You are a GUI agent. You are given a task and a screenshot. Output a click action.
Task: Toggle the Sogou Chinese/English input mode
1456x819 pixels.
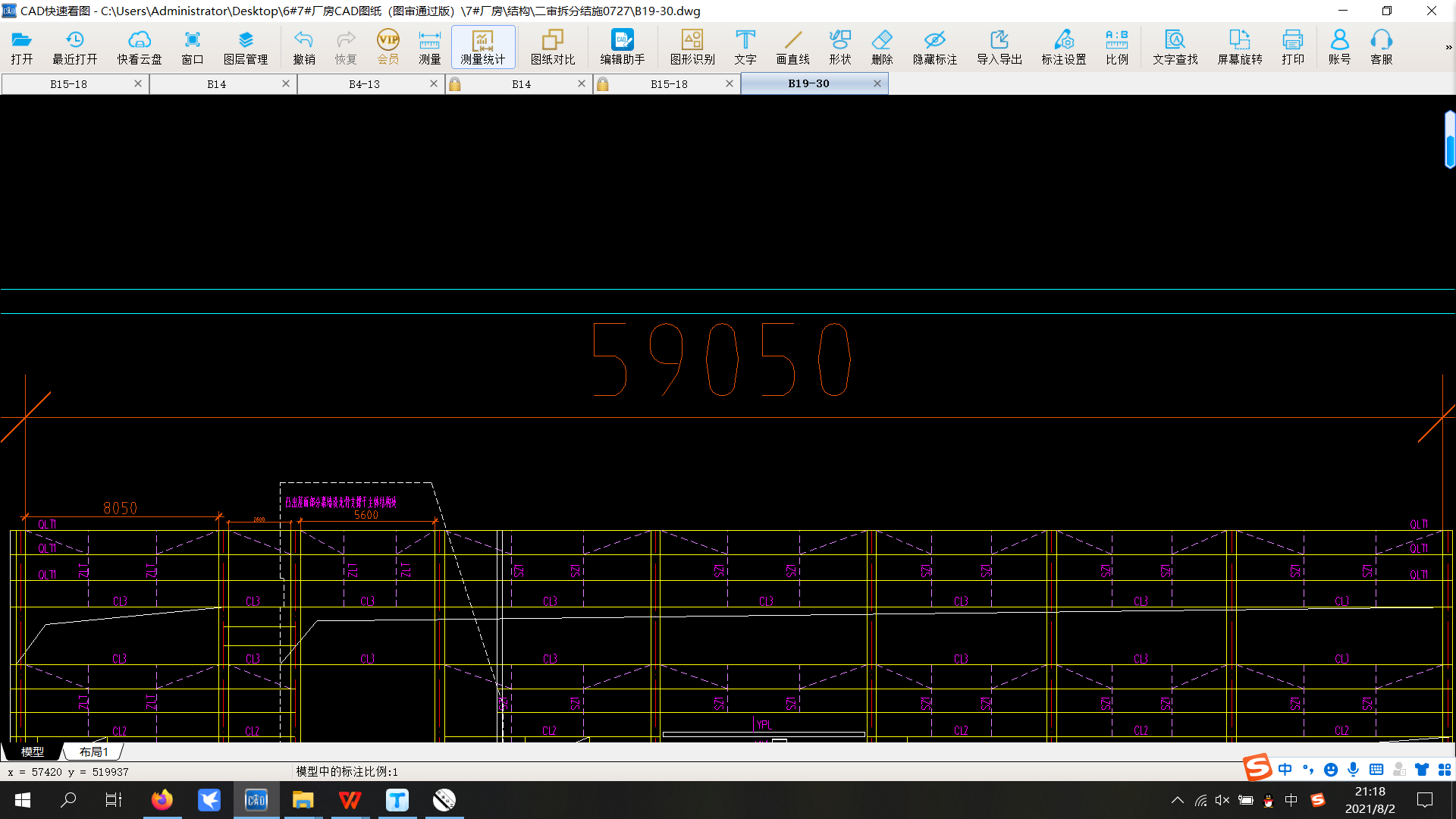1285,770
